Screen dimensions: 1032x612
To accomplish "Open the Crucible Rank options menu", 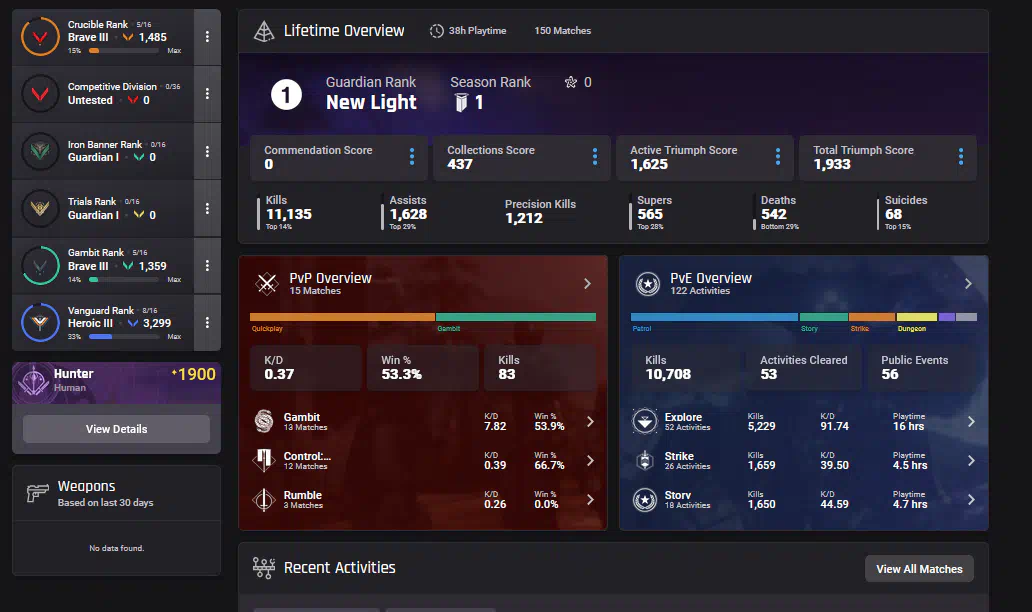I will [x=207, y=37].
